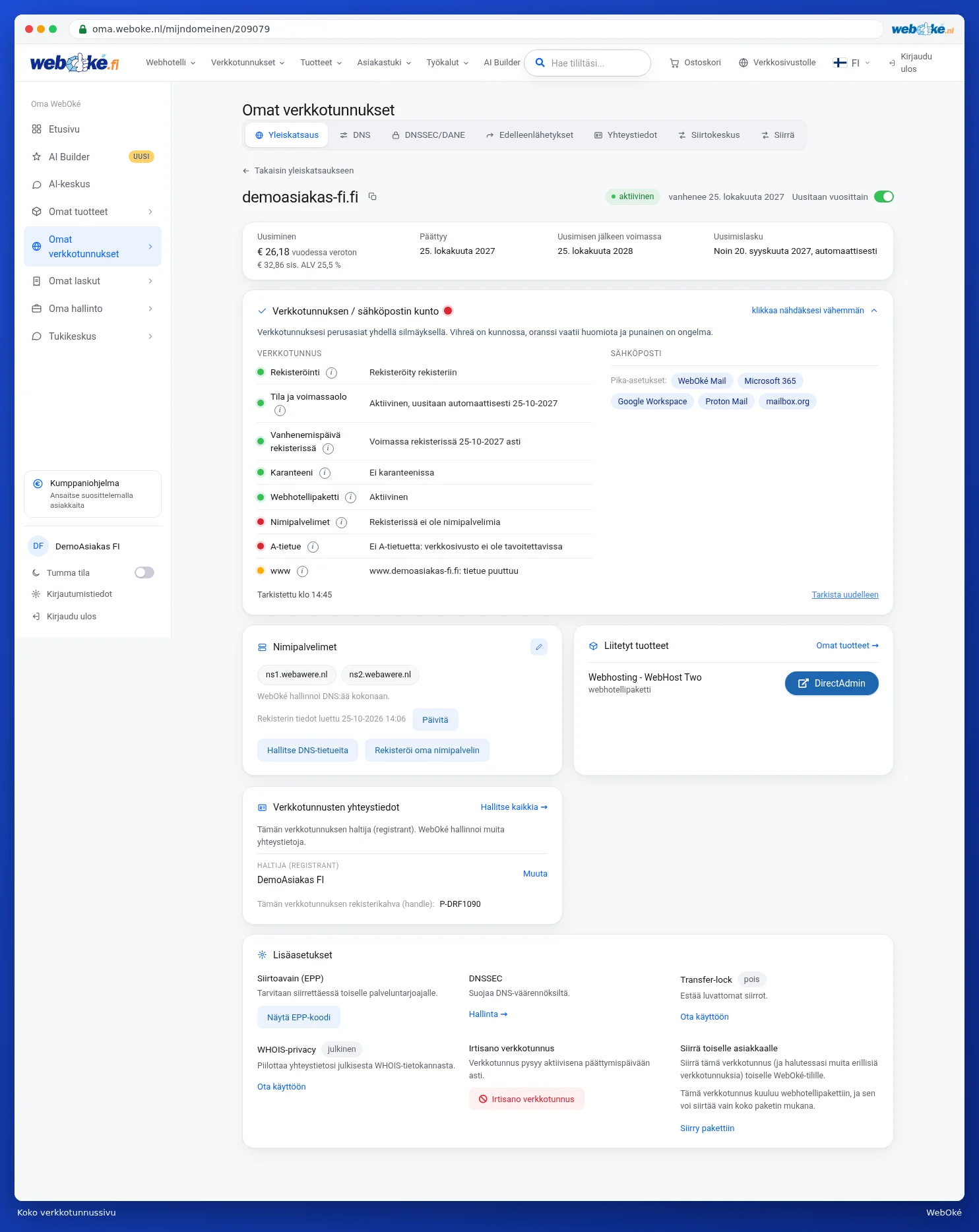The height and width of the screenshot is (1232, 979).
Task: Select the Google Workspace email preset
Action: pos(652,402)
